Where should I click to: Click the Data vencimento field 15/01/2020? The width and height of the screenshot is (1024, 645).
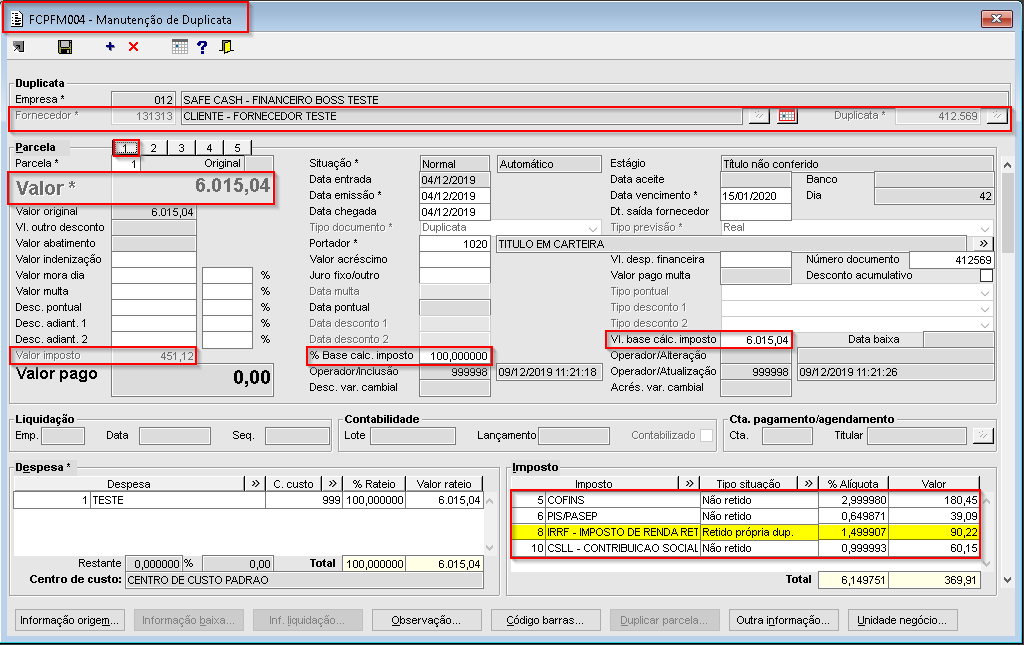pyautogui.click(x=756, y=196)
